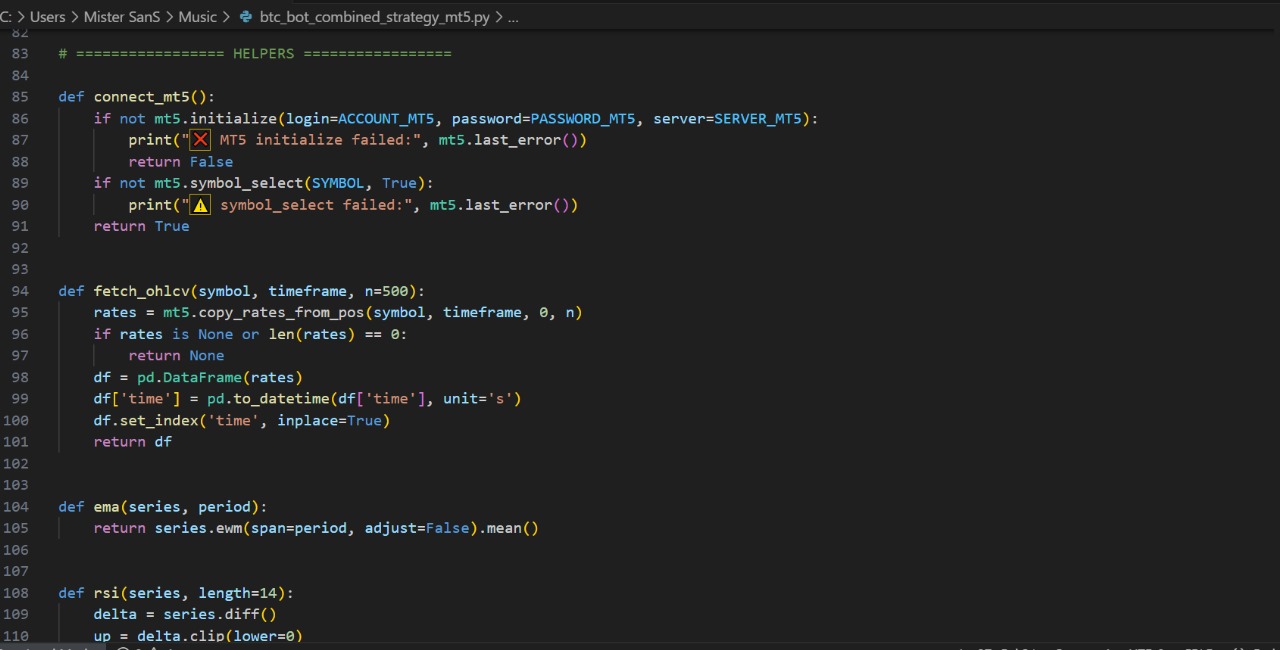Image resolution: width=1280 pixels, height=650 pixels.
Task: Click the unit='s' argument
Action: coord(478,399)
